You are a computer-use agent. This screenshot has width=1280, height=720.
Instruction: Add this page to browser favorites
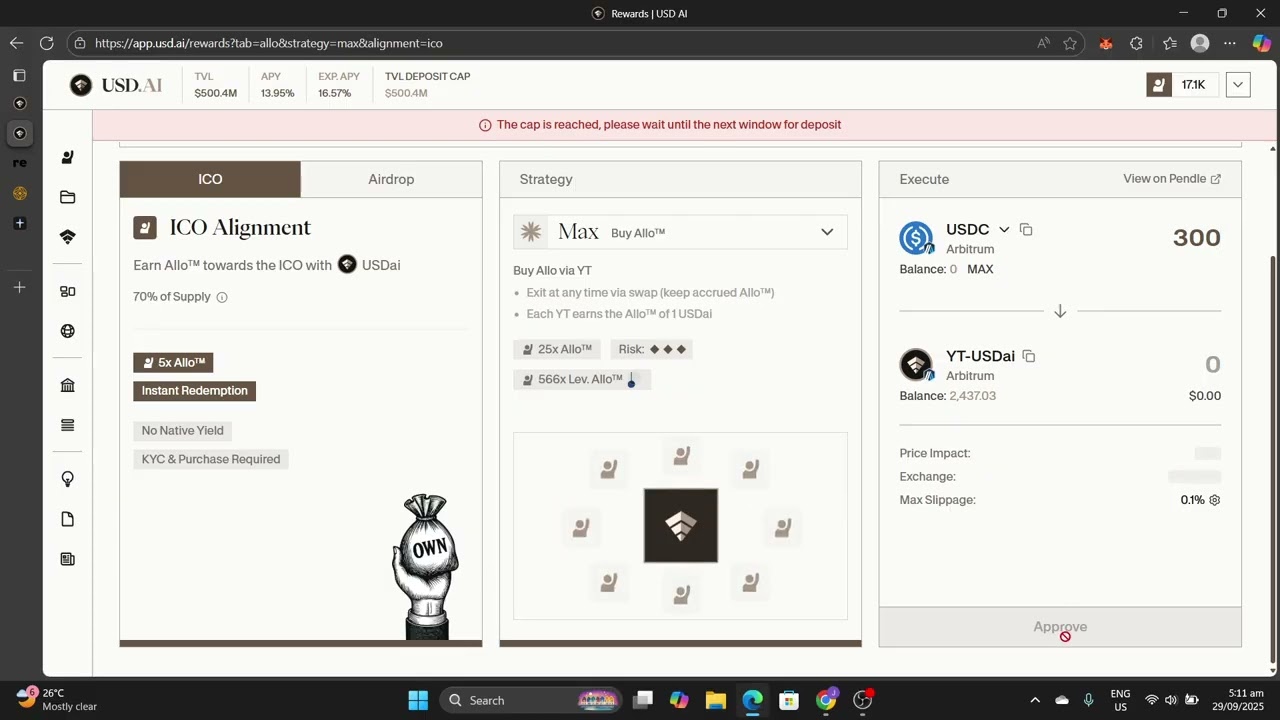click(x=1070, y=43)
